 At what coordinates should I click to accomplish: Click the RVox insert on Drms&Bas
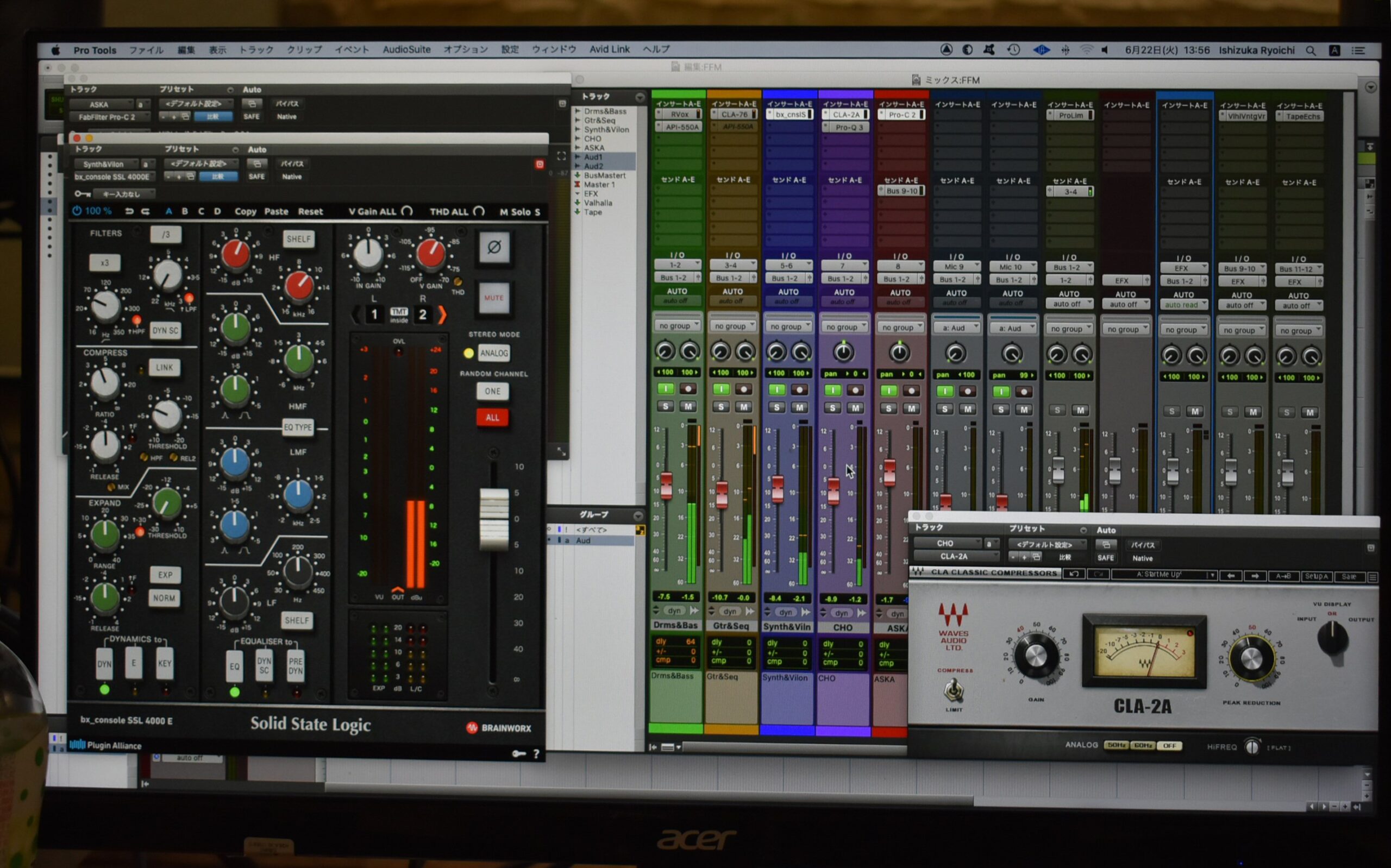(x=679, y=114)
